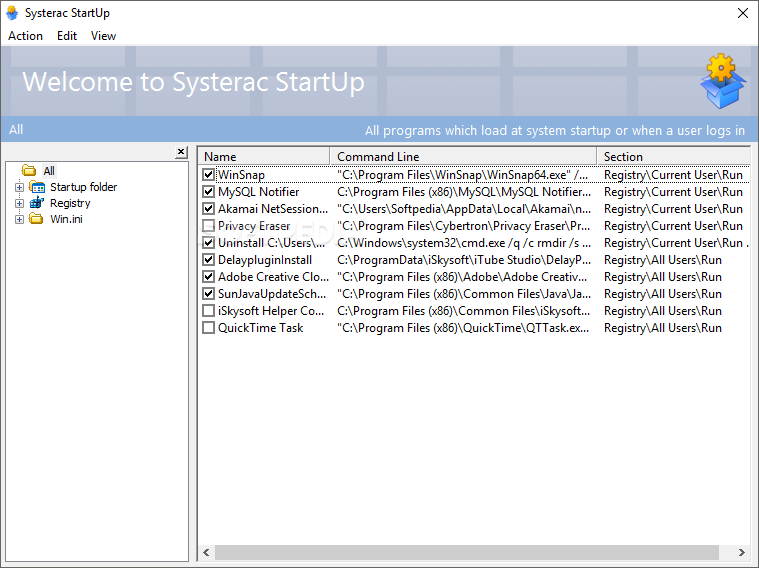
Task: Click QuickTime Task's Registry\All Users\Run cell
Action: [663, 328]
